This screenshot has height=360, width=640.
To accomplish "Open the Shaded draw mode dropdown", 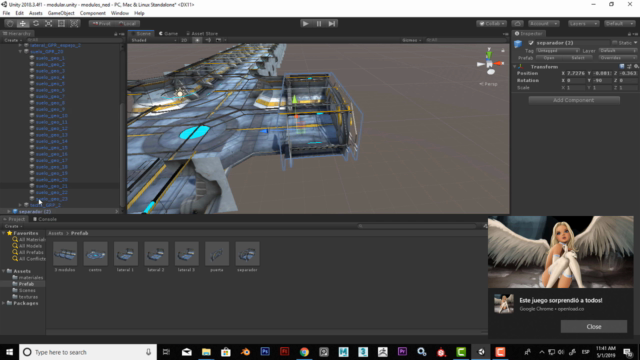I will (x=153, y=40).
